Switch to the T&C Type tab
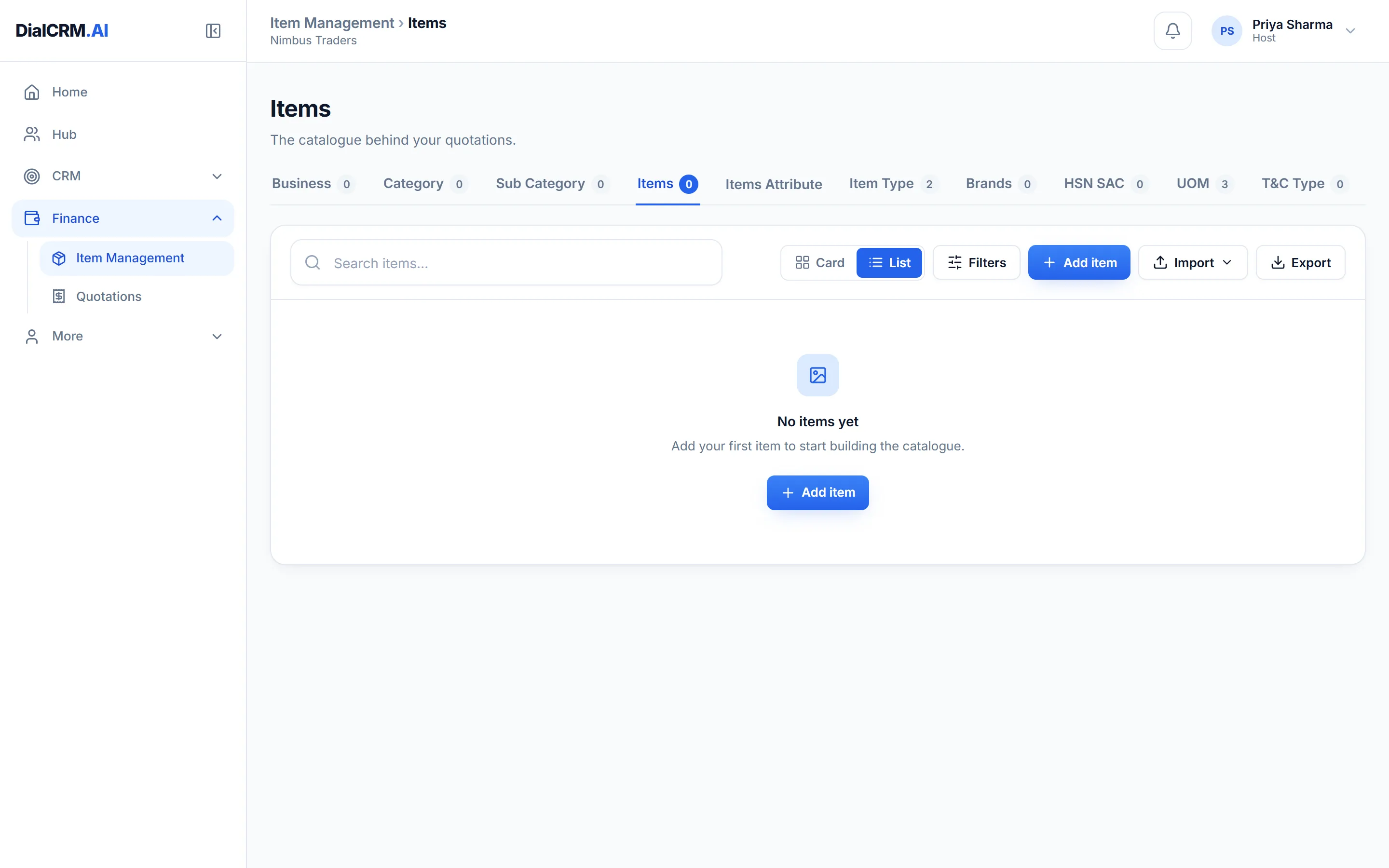The width and height of the screenshot is (1389, 868). coord(1305,184)
